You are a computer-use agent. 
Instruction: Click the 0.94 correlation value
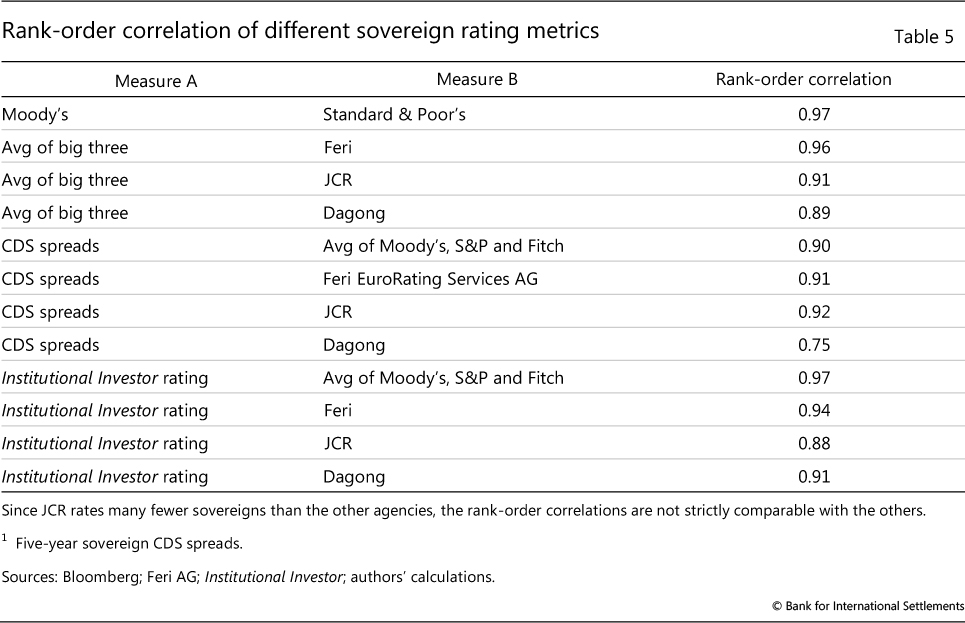coord(815,411)
